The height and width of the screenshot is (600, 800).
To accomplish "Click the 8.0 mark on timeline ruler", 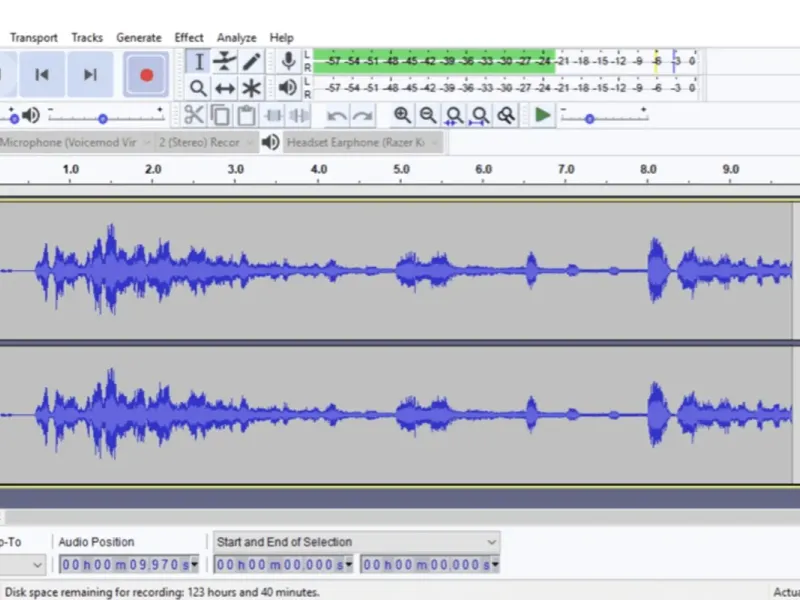I will [648, 170].
